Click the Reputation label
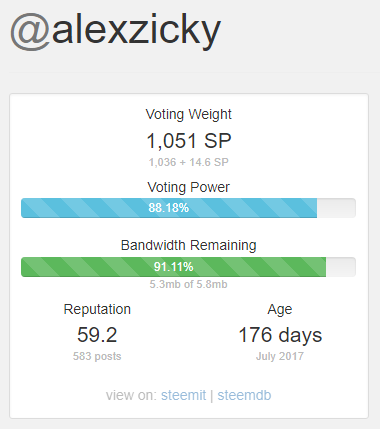The width and height of the screenshot is (380, 429). coord(97,310)
